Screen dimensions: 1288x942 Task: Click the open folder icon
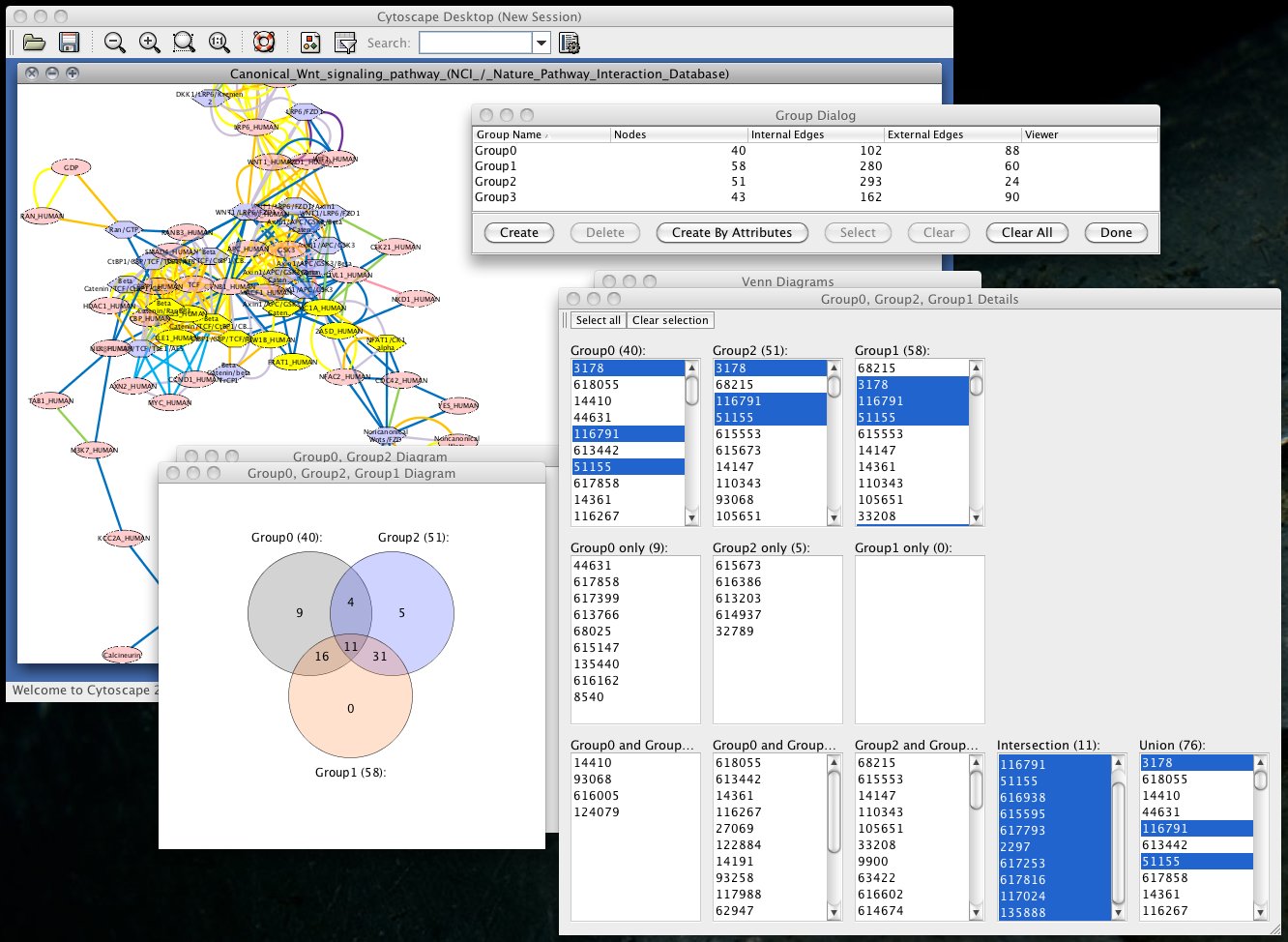point(34,43)
